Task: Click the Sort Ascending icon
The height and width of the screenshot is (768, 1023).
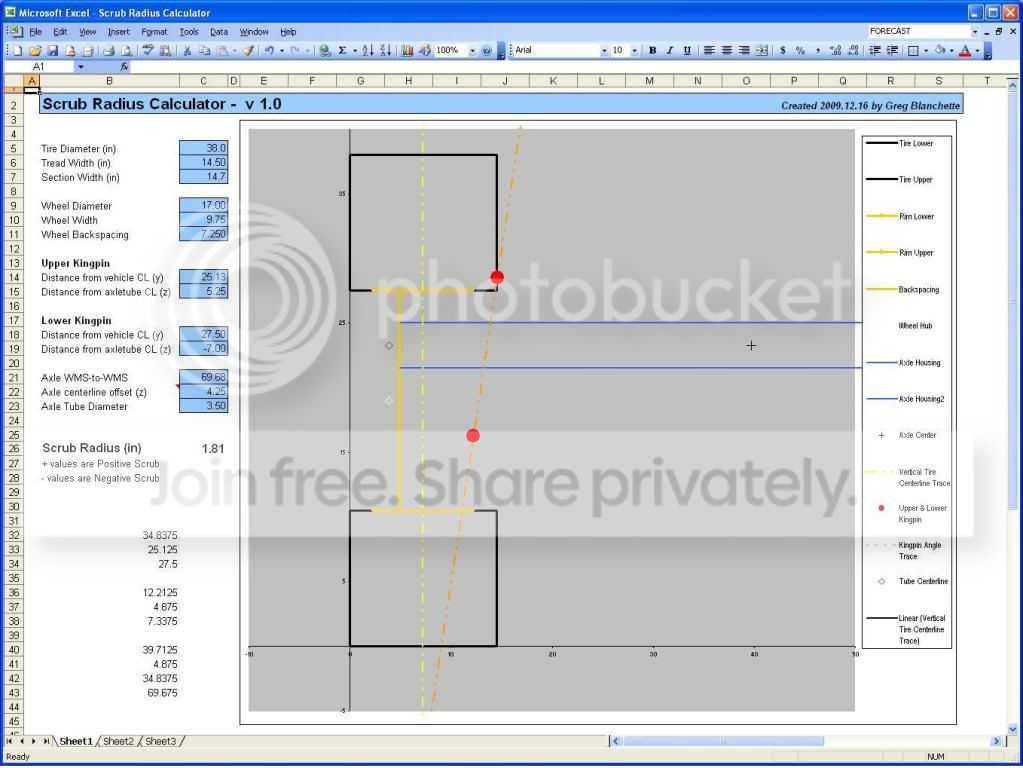Action: point(368,50)
